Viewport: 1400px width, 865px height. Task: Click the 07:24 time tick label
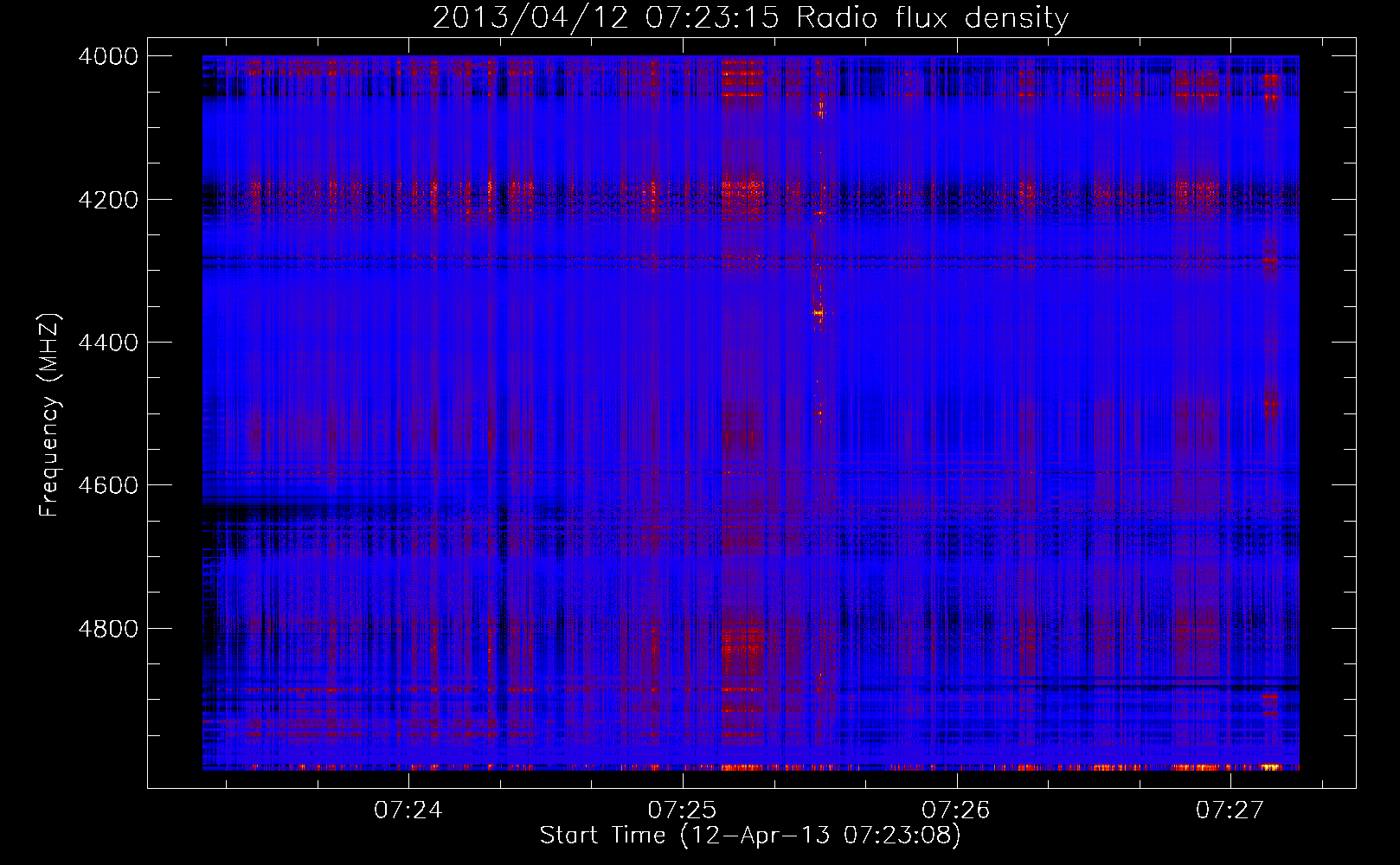(x=408, y=811)
